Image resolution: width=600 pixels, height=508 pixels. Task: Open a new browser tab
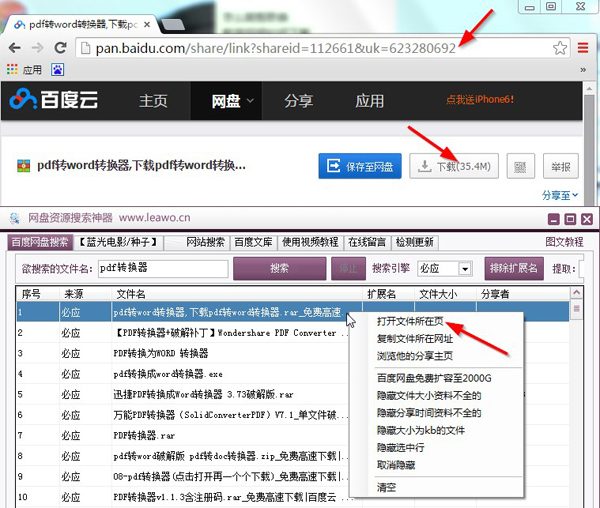(x=172, y=26)
